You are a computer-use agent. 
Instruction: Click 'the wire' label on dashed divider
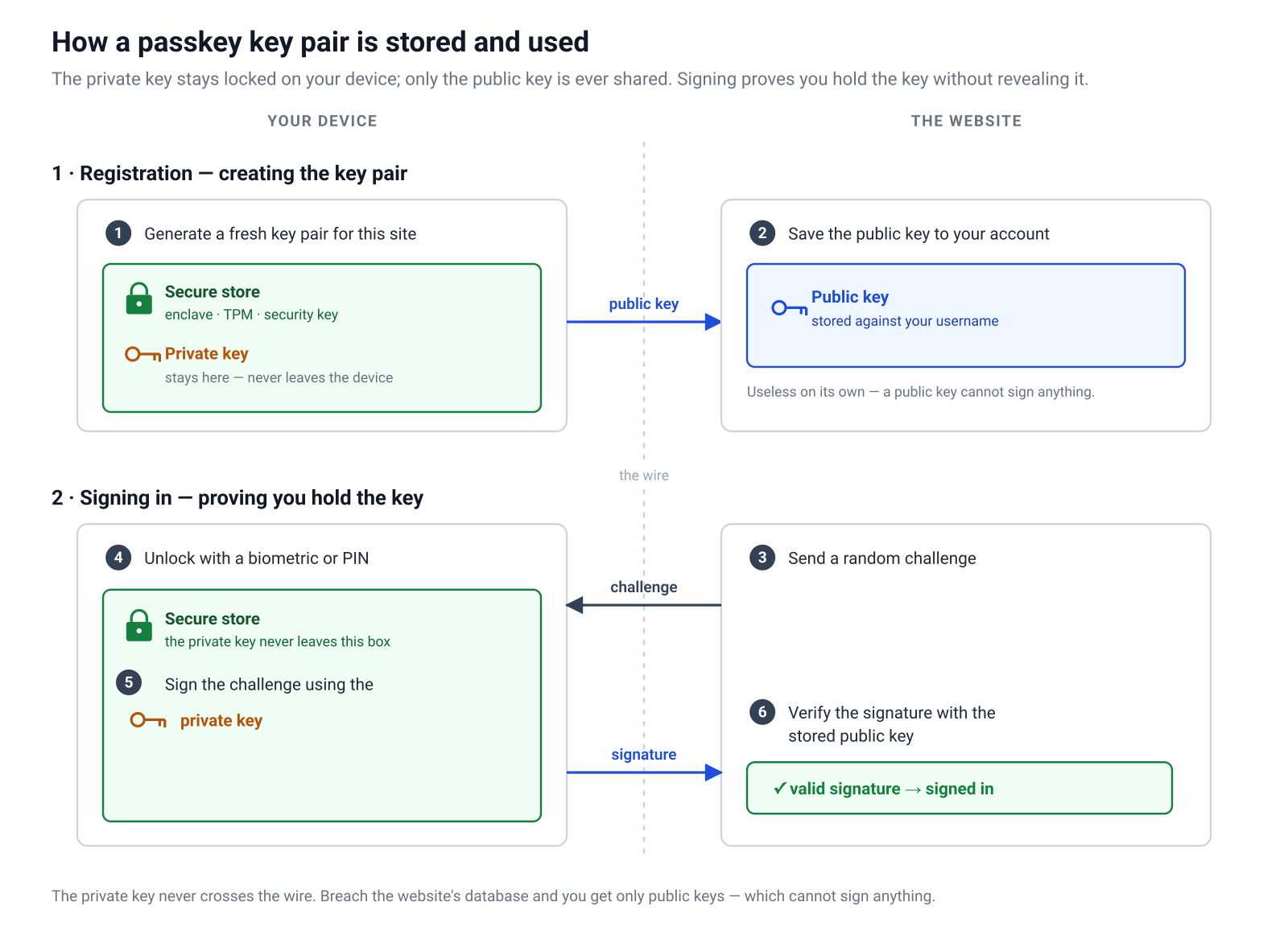pyautogui.click(x=644, y=476)
